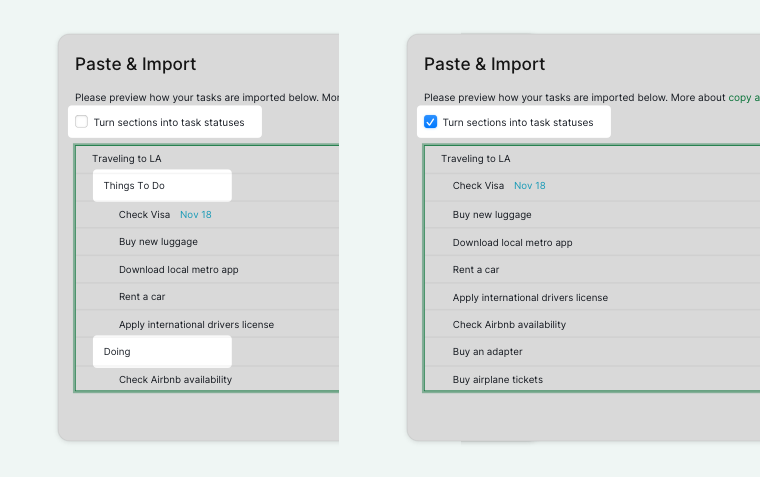This screenshot has height=477, width=760.
Task: Click Rent a car in right list
Action: coord(476,270)
